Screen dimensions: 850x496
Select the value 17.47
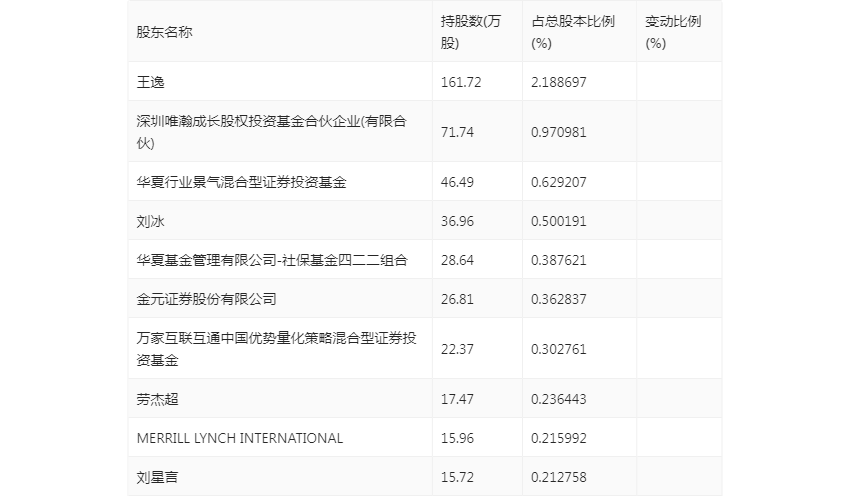click(457, 398)
